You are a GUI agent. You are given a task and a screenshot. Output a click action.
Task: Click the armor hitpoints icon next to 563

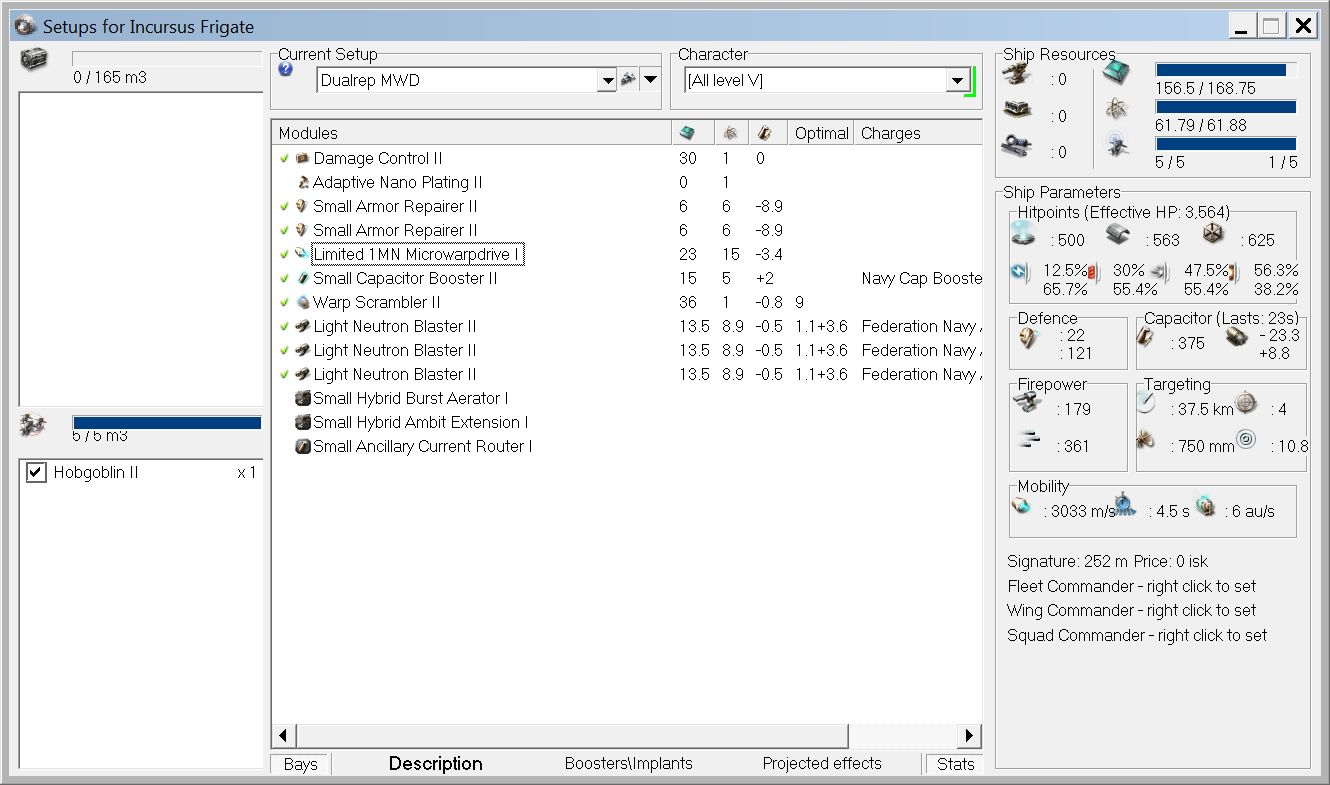(1120, 234)
